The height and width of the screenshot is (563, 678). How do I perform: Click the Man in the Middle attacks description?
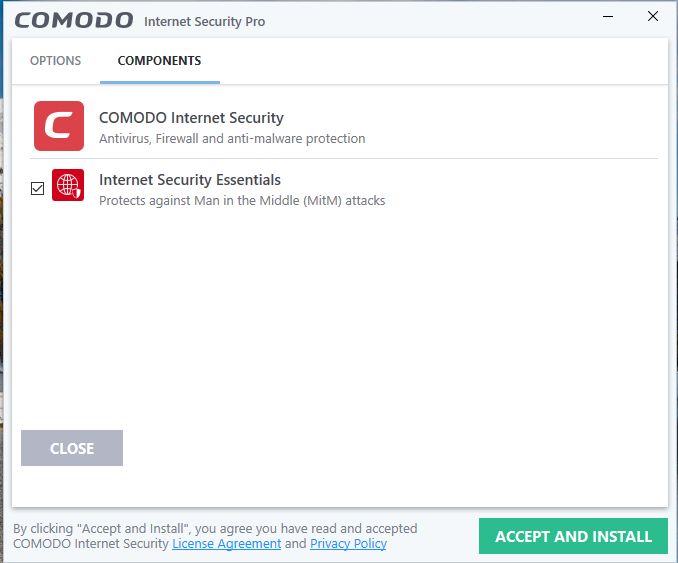(x=242, y=200)
